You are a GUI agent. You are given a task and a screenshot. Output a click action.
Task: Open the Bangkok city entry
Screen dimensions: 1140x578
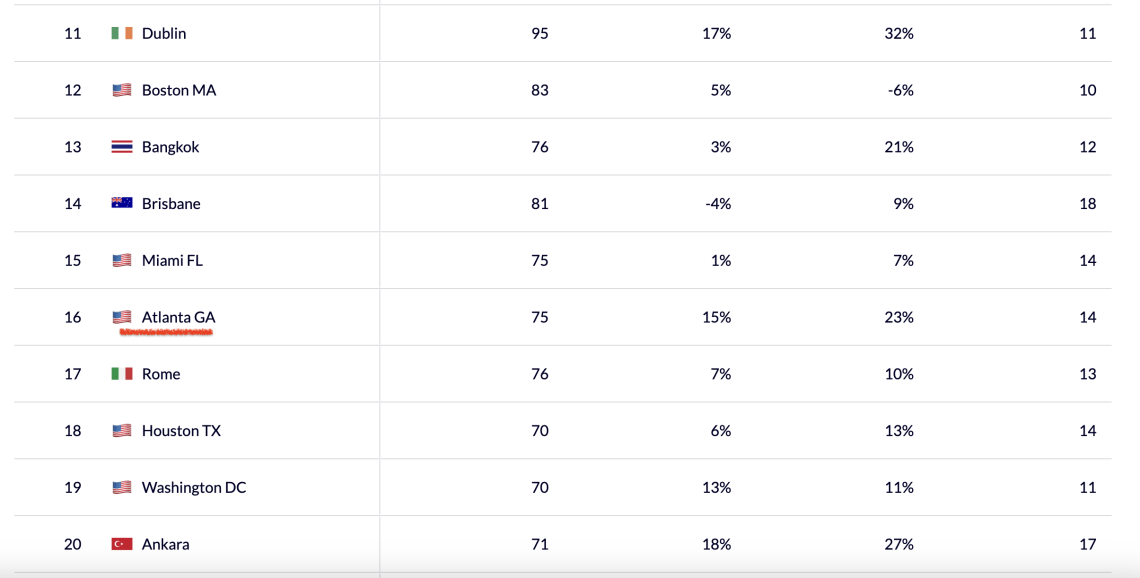click(x=170, y=147)
